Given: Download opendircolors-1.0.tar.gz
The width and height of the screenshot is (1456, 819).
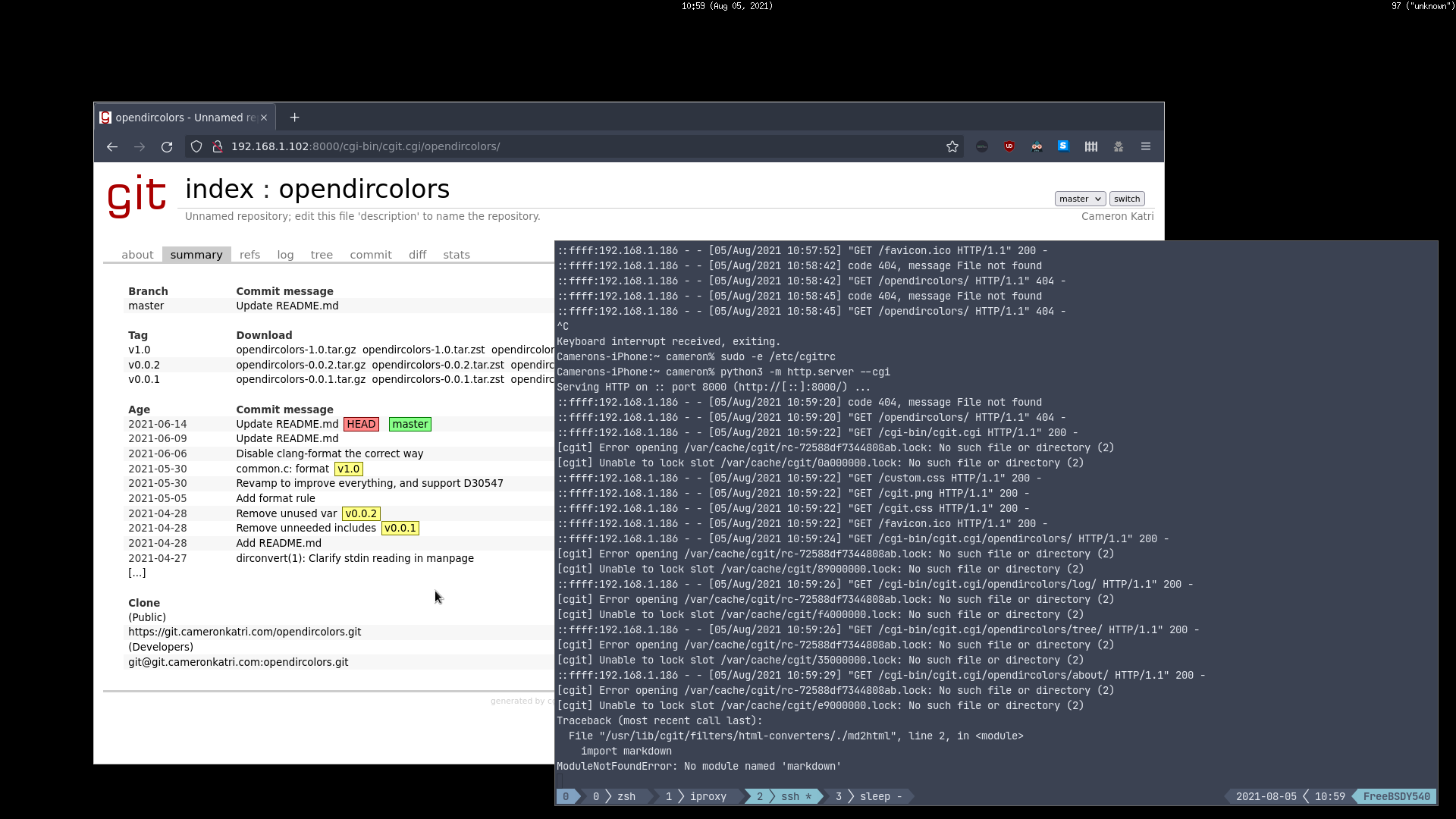Looking at the screenshot, I should coord(296,350).
